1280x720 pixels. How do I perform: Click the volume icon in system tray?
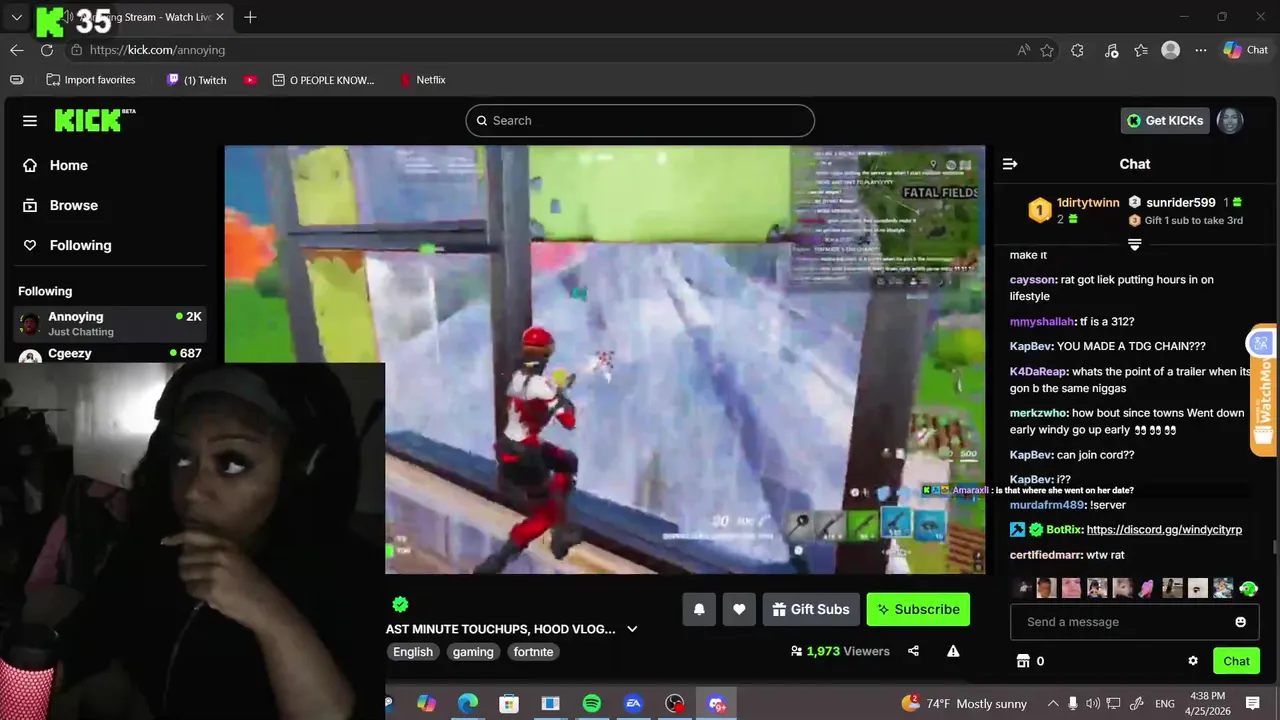1093,704
